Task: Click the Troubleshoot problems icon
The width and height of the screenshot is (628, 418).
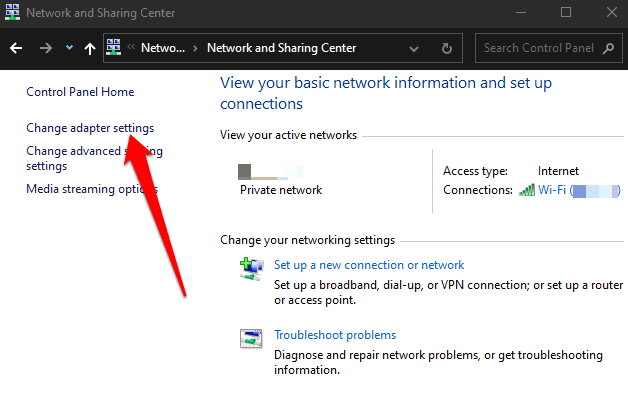Action: coord(250,338)
